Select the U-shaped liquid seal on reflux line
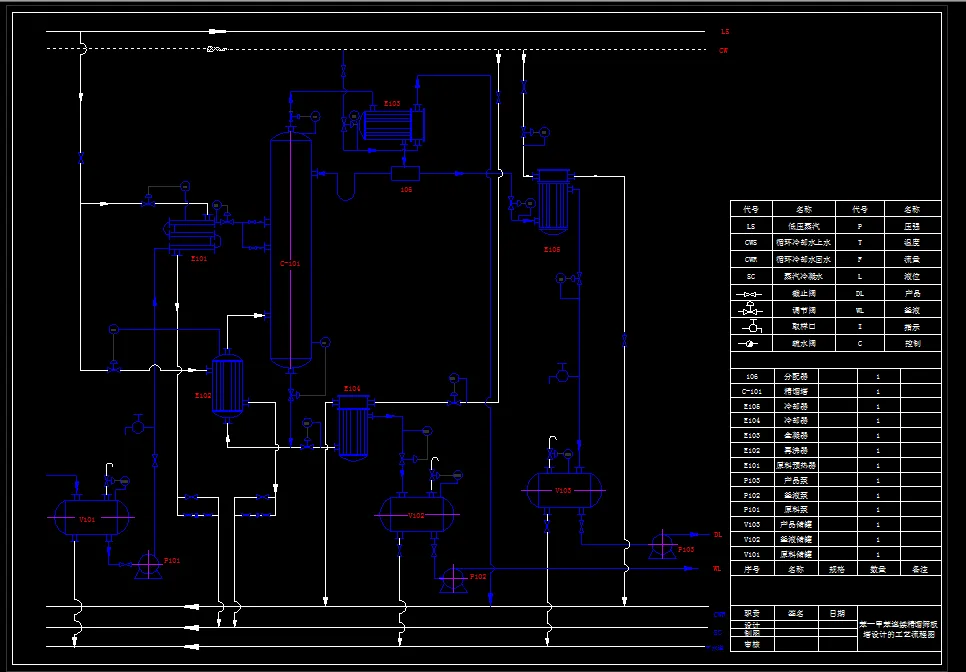Viewport: 966px width, 672px height. pos(346,186)
